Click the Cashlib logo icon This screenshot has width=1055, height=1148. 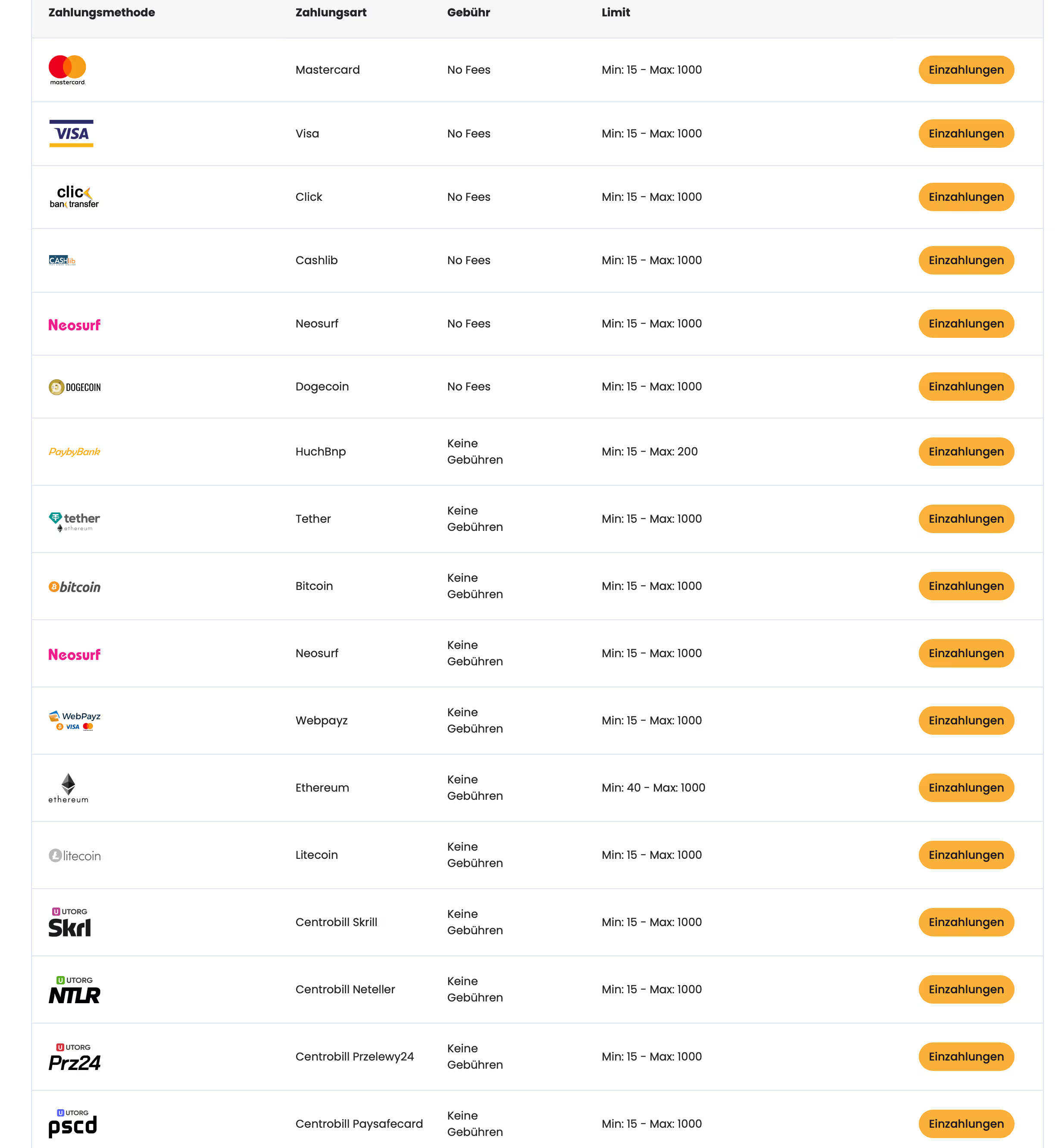pyautogui.click(x=62, y=260)
